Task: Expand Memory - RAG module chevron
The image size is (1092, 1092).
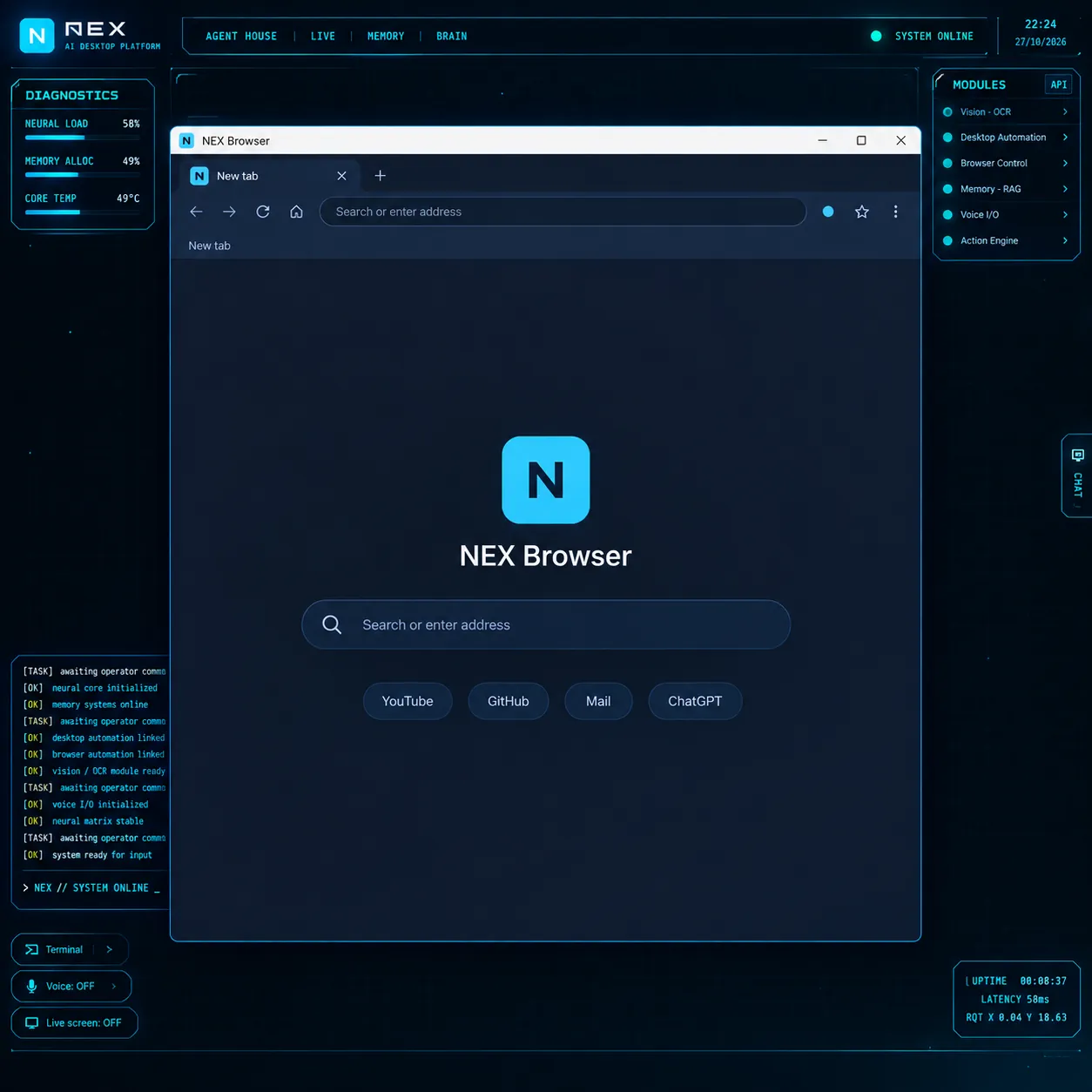Action: (1065, 189)
